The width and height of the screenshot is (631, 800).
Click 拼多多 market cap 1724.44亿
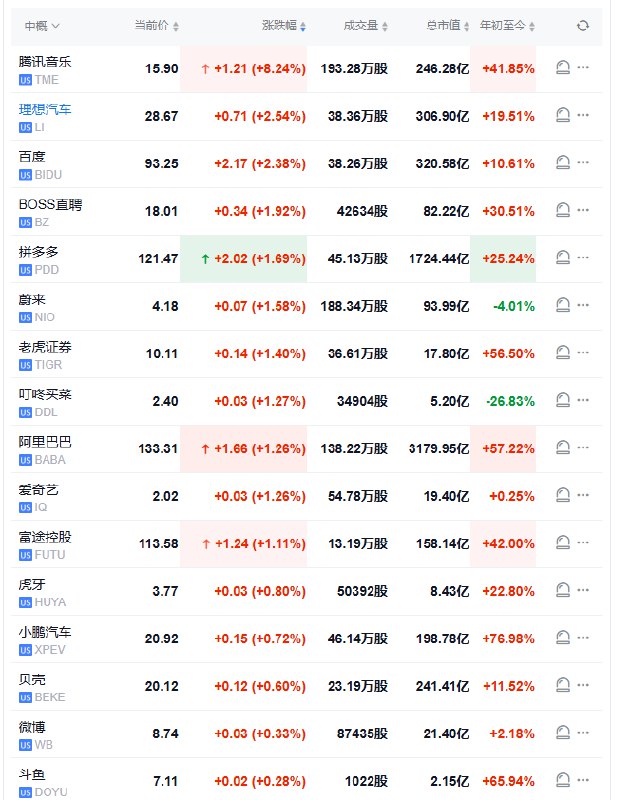439,259
